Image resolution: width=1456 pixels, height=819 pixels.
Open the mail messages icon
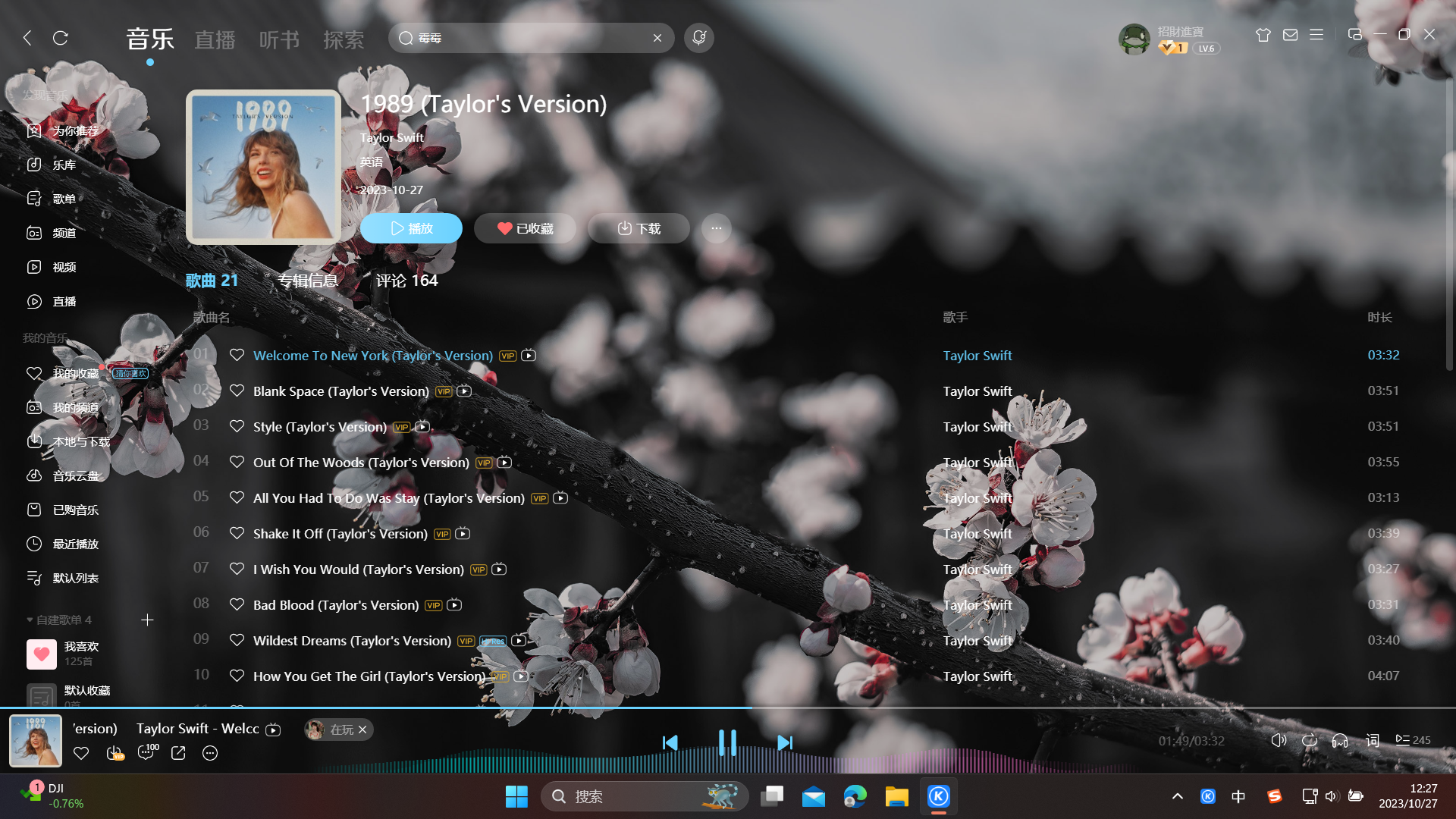(1290, 35)
